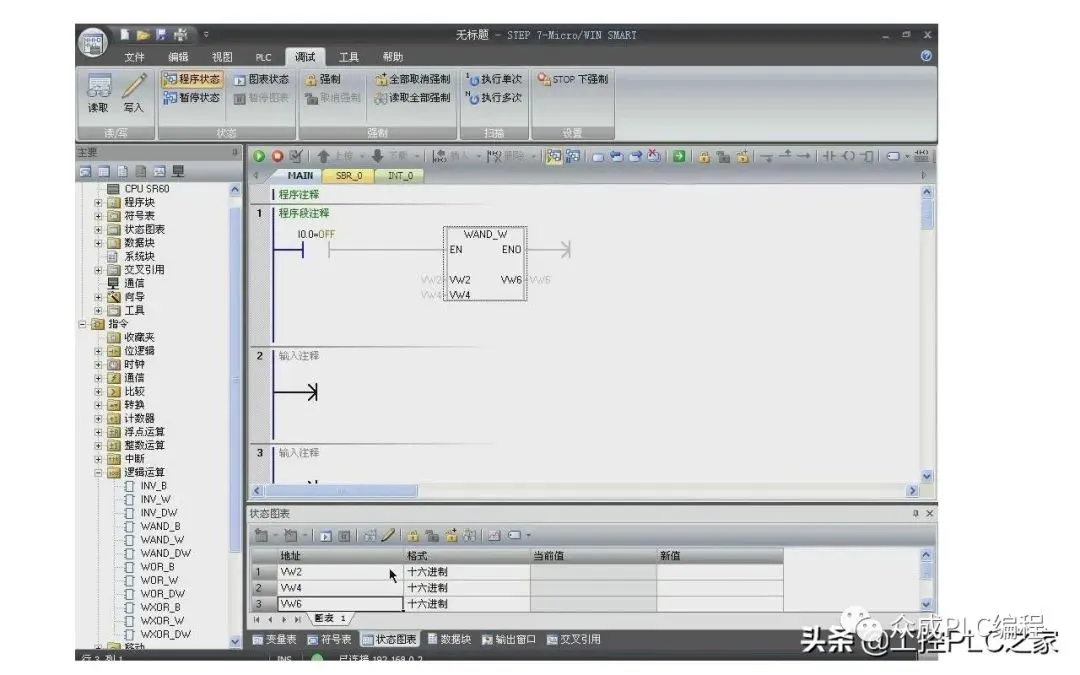Open the 视图 (View) ribbon tab
This screenshot has width=1080, height=675.
222,57
